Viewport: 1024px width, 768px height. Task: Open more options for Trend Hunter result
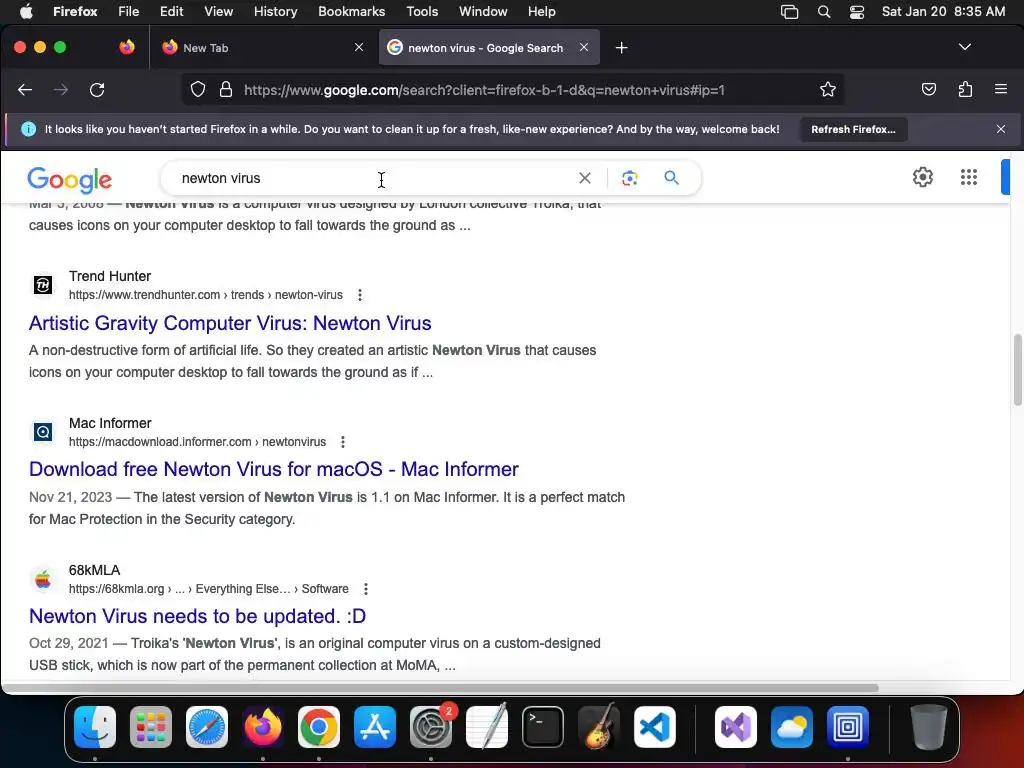360,295
